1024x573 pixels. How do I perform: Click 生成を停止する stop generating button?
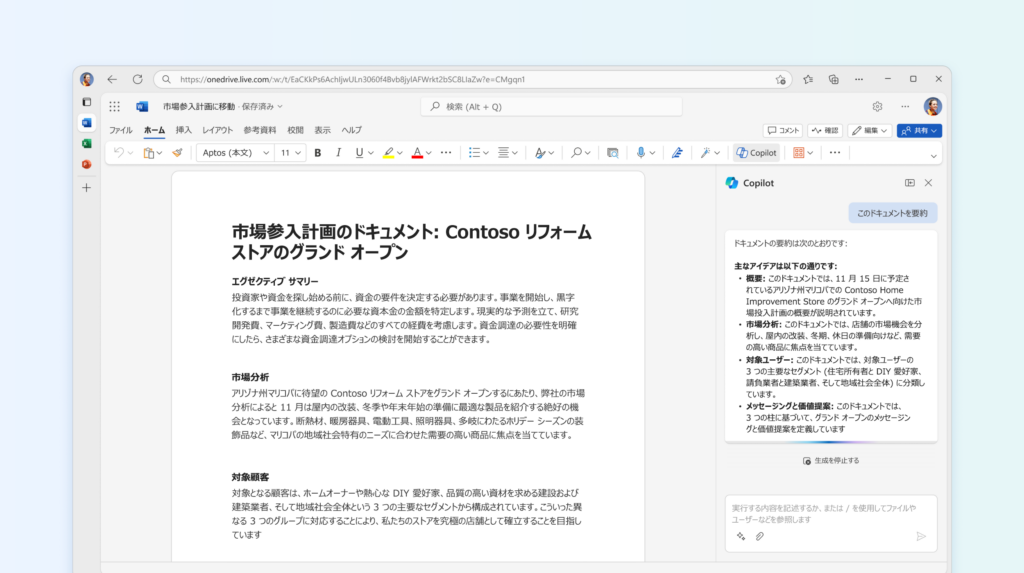(x=831, y=461)
